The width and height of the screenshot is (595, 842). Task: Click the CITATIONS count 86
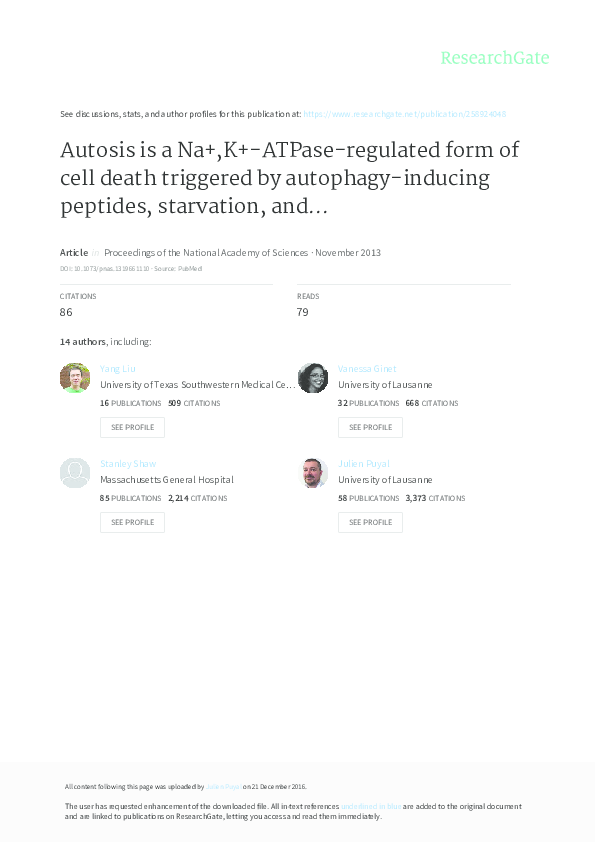click(67, 312)
